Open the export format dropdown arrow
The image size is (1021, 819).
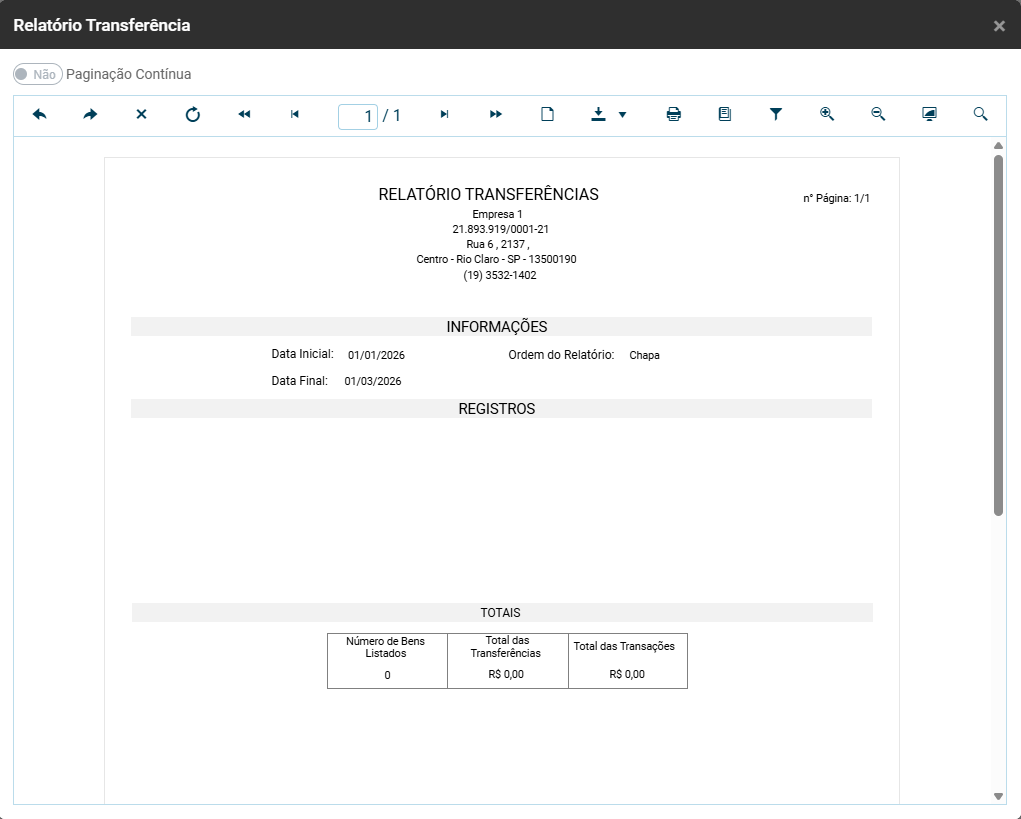click(x=622, y=115)
